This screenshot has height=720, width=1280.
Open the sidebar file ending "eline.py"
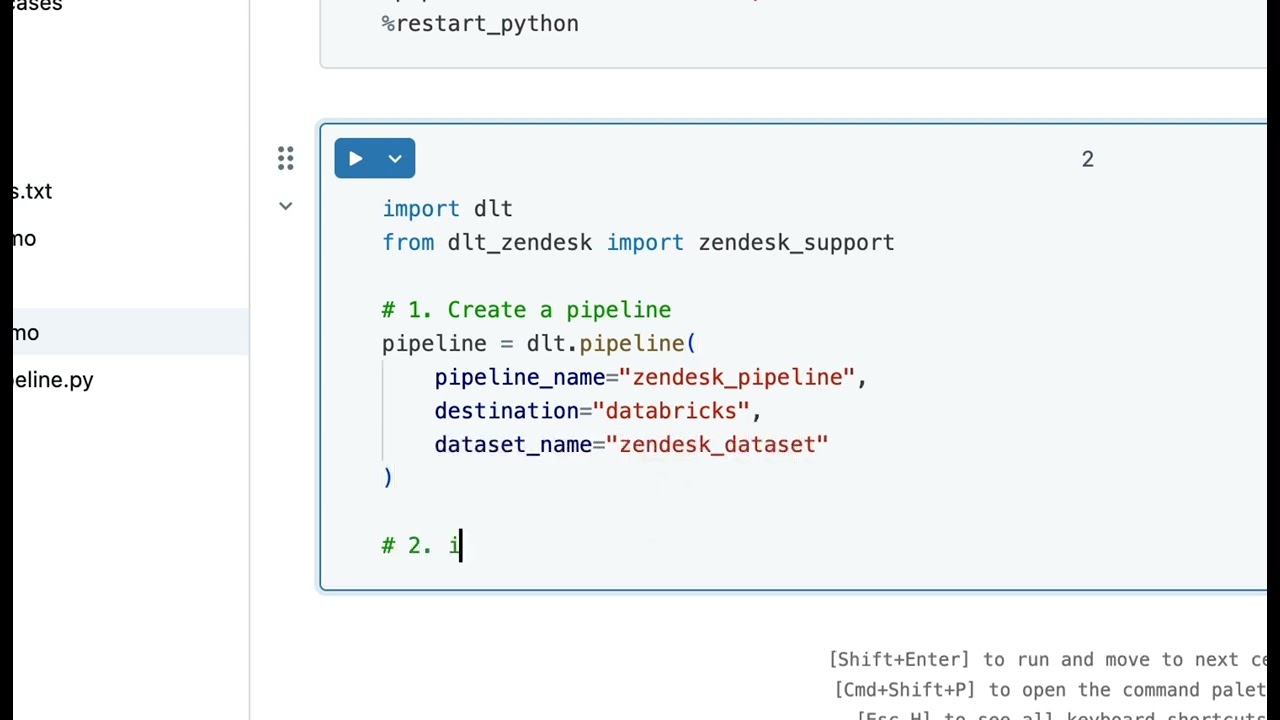tap(53, 380)
